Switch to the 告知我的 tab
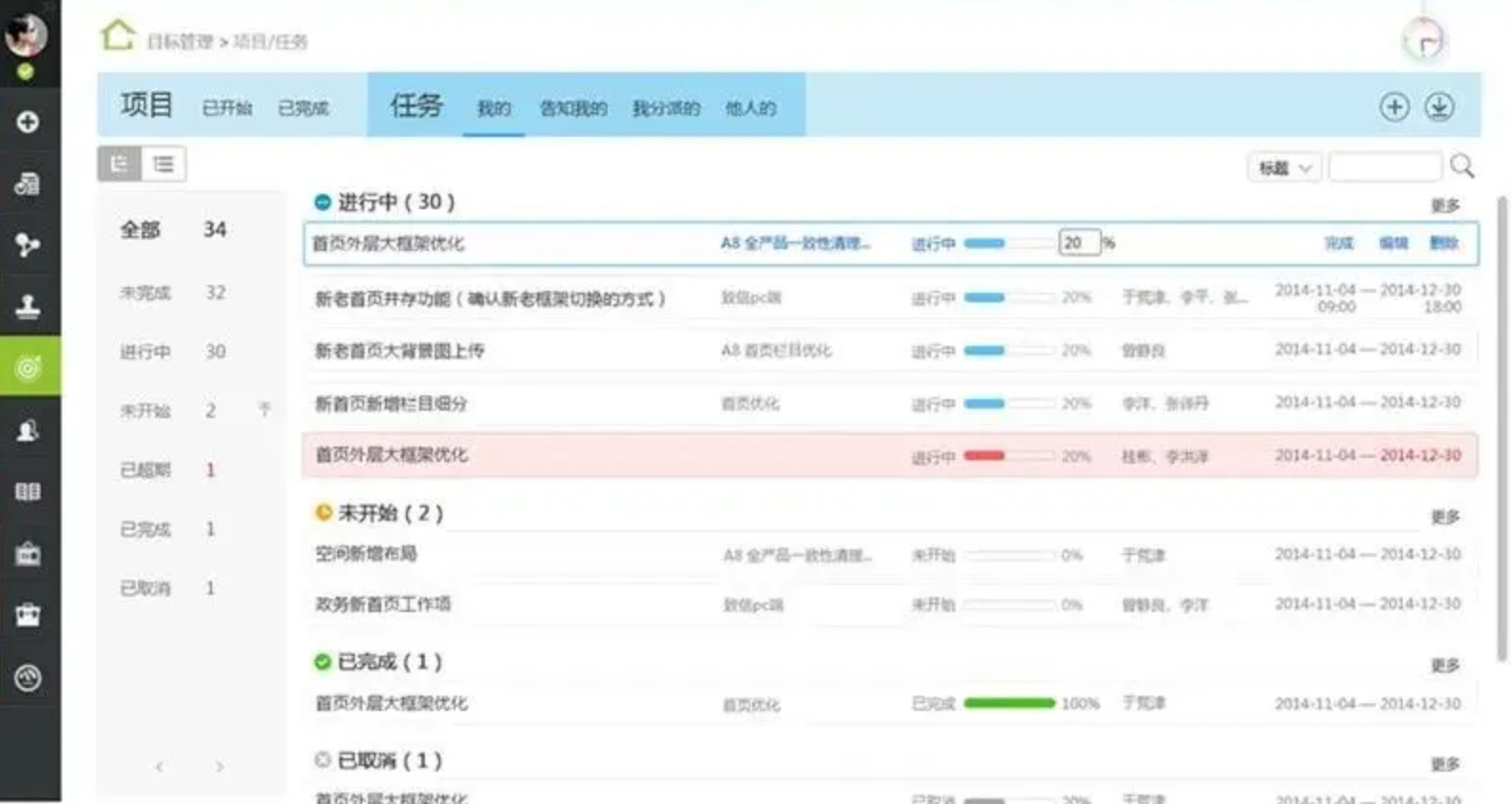This screenshot has height=804, width=1512. (572, 108)
